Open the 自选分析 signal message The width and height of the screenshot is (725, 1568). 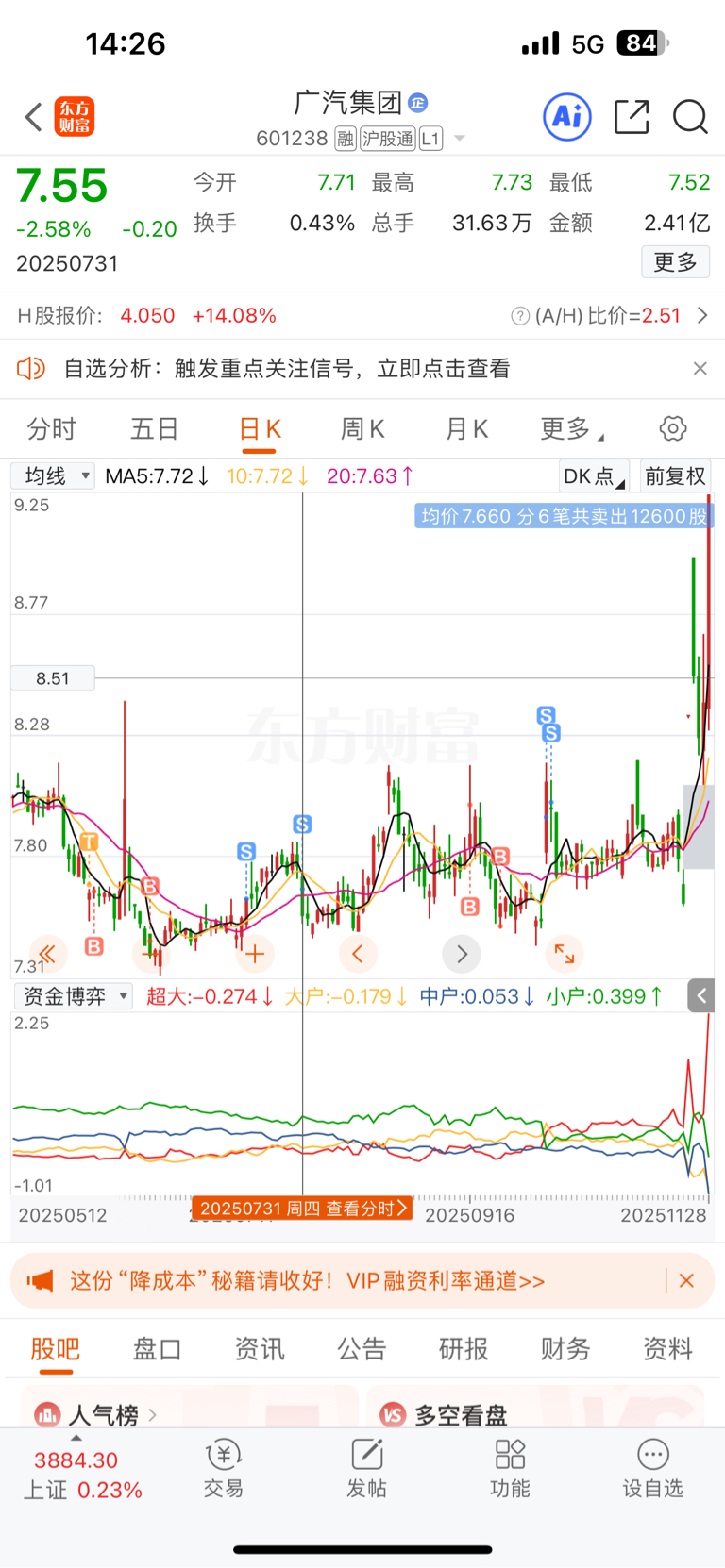pyautogui.click(x=287, y=368)
